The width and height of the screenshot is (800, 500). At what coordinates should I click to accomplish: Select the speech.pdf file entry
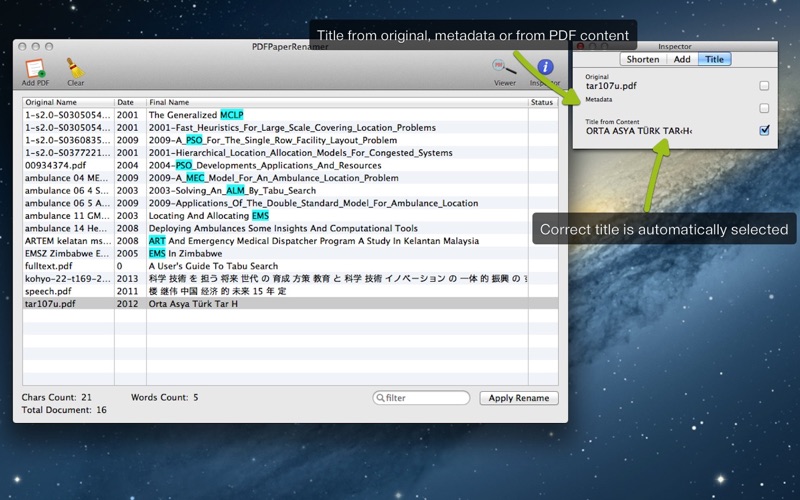[48, 291]
